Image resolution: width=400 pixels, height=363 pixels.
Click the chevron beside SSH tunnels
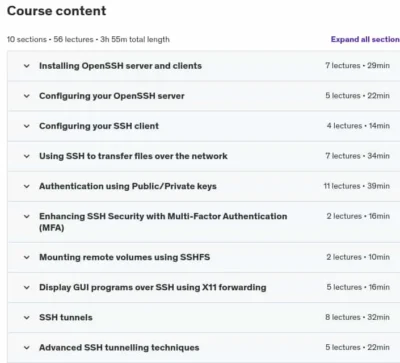27,317
